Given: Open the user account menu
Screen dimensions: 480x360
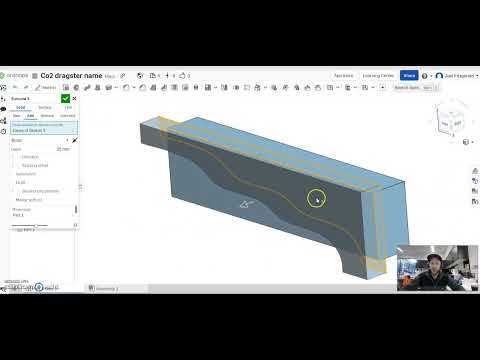Looking at the screenshot, I should point(456,76).
